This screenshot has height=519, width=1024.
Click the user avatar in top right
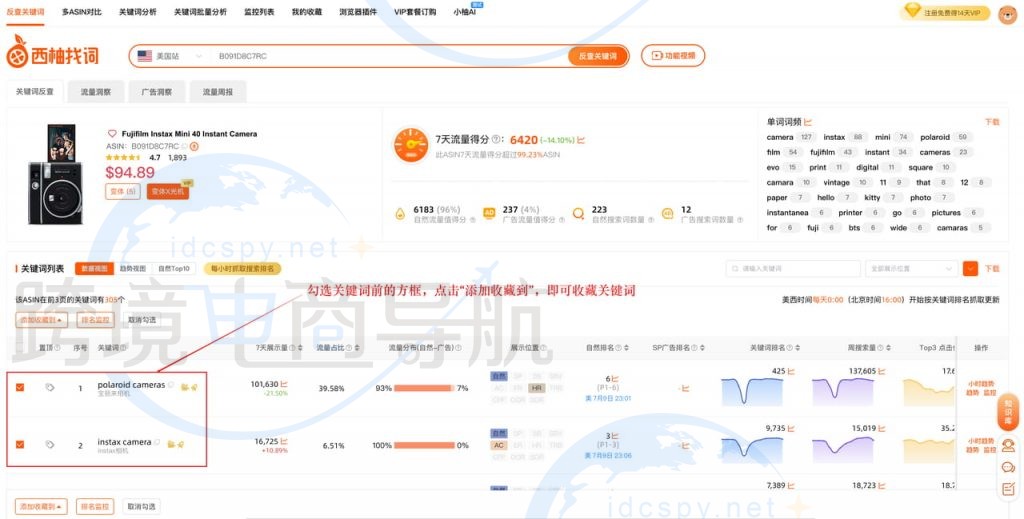[1007, 13]
